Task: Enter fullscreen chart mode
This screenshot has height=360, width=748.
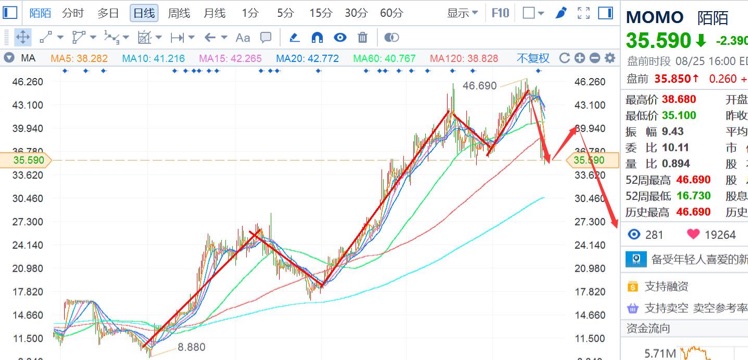Action: (x=584, y=13)
